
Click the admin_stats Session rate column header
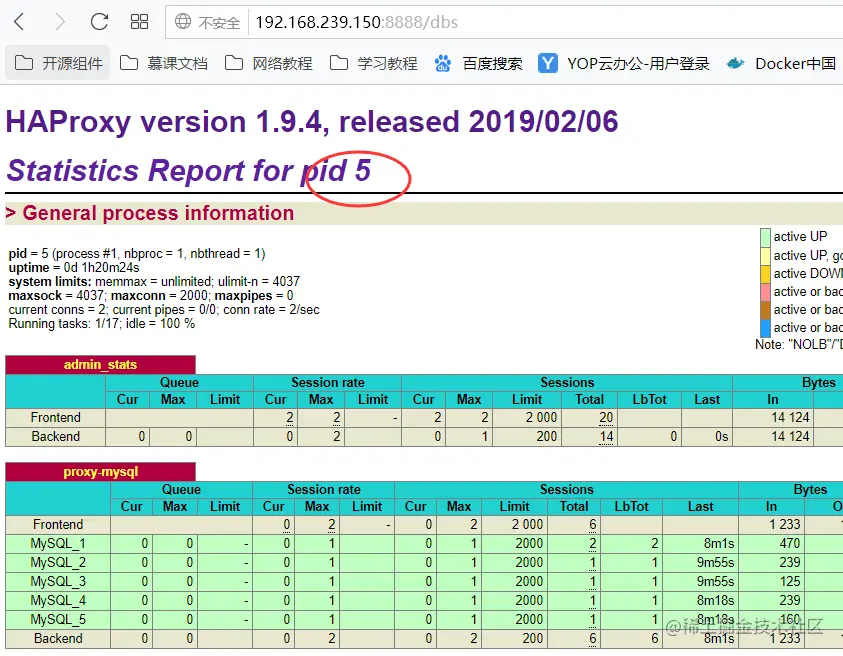point(327,382)
